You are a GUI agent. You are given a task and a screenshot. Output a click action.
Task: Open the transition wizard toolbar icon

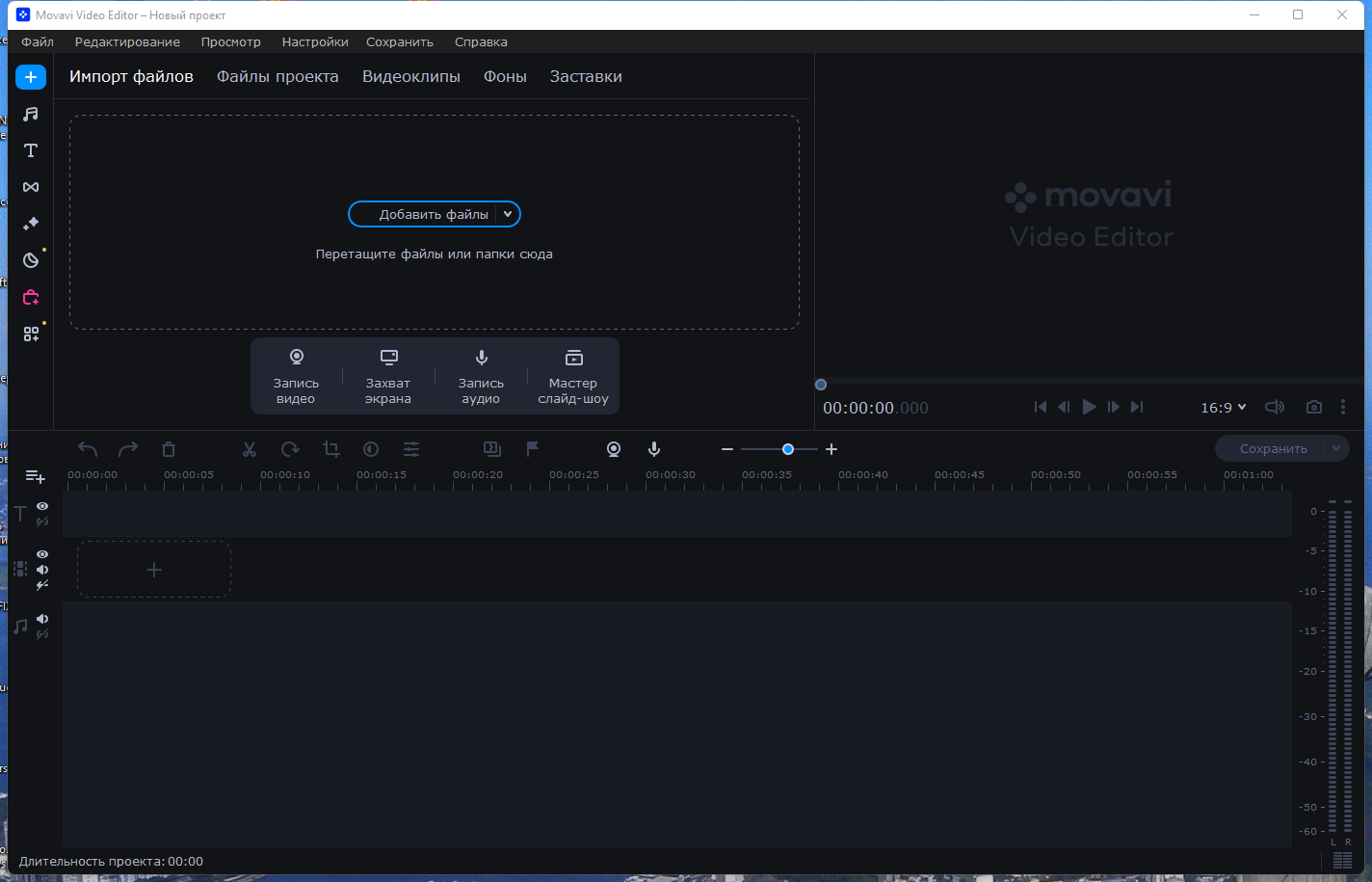(492, 449)
